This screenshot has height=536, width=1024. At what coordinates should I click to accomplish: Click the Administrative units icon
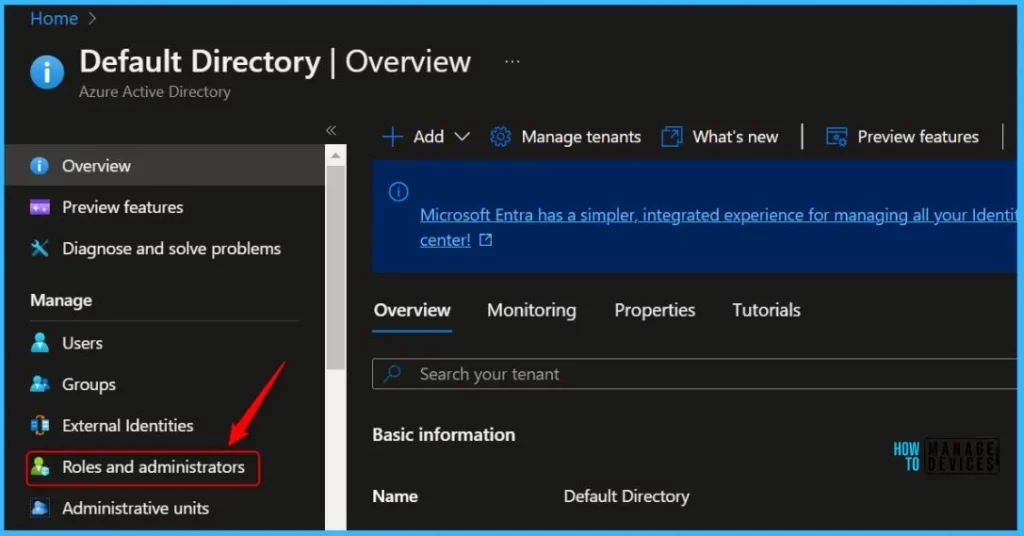pyautogui.click(x=39, y=508)
